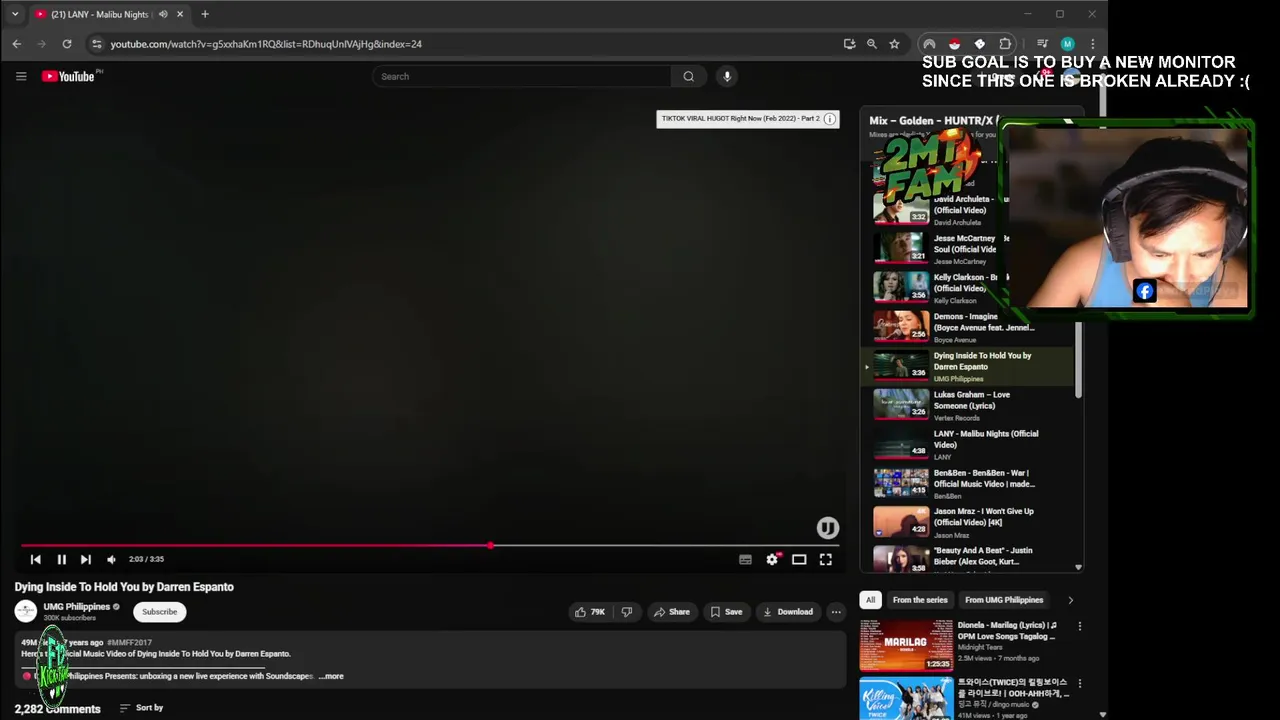Skip to the next video
The width and height of the screenshot is (1280, 720).
coord(86,559)
